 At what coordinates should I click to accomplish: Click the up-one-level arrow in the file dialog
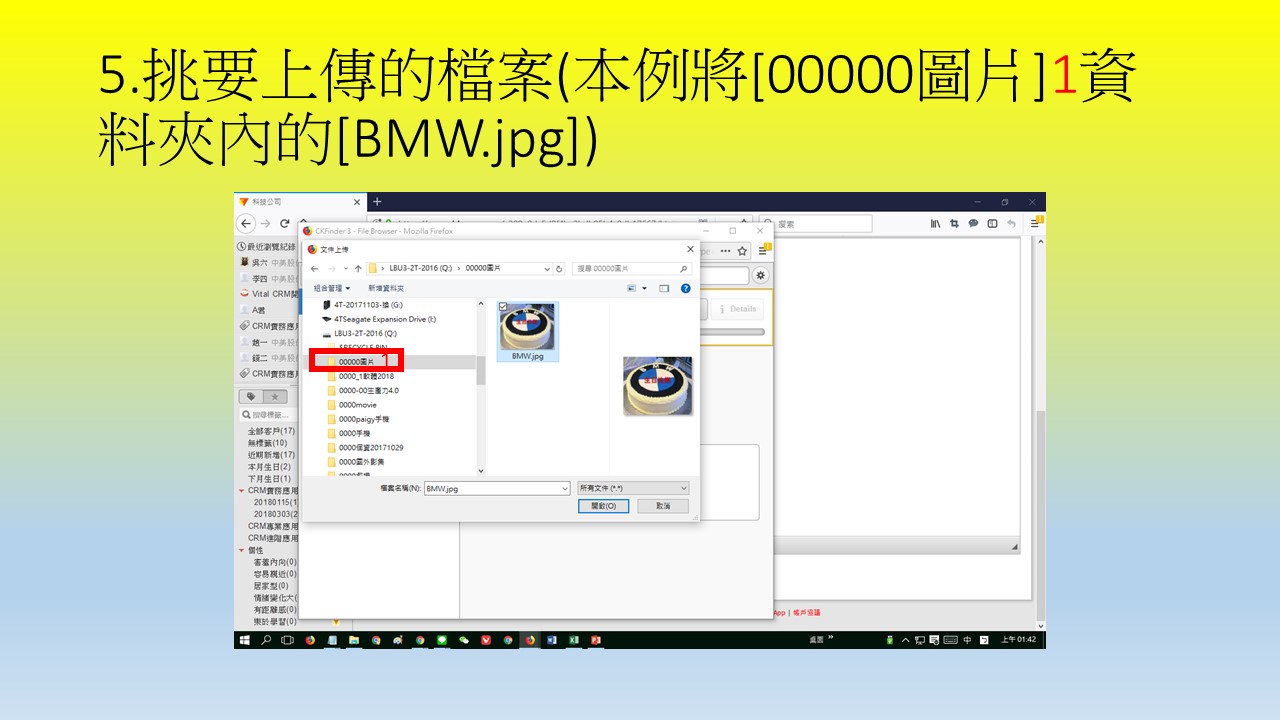[x=358, y=269]
